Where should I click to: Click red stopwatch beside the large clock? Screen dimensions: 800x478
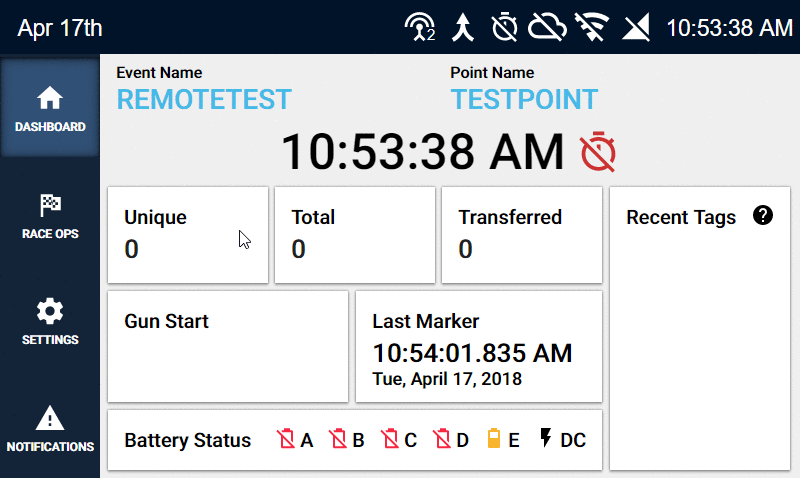[x=598, y=152]
